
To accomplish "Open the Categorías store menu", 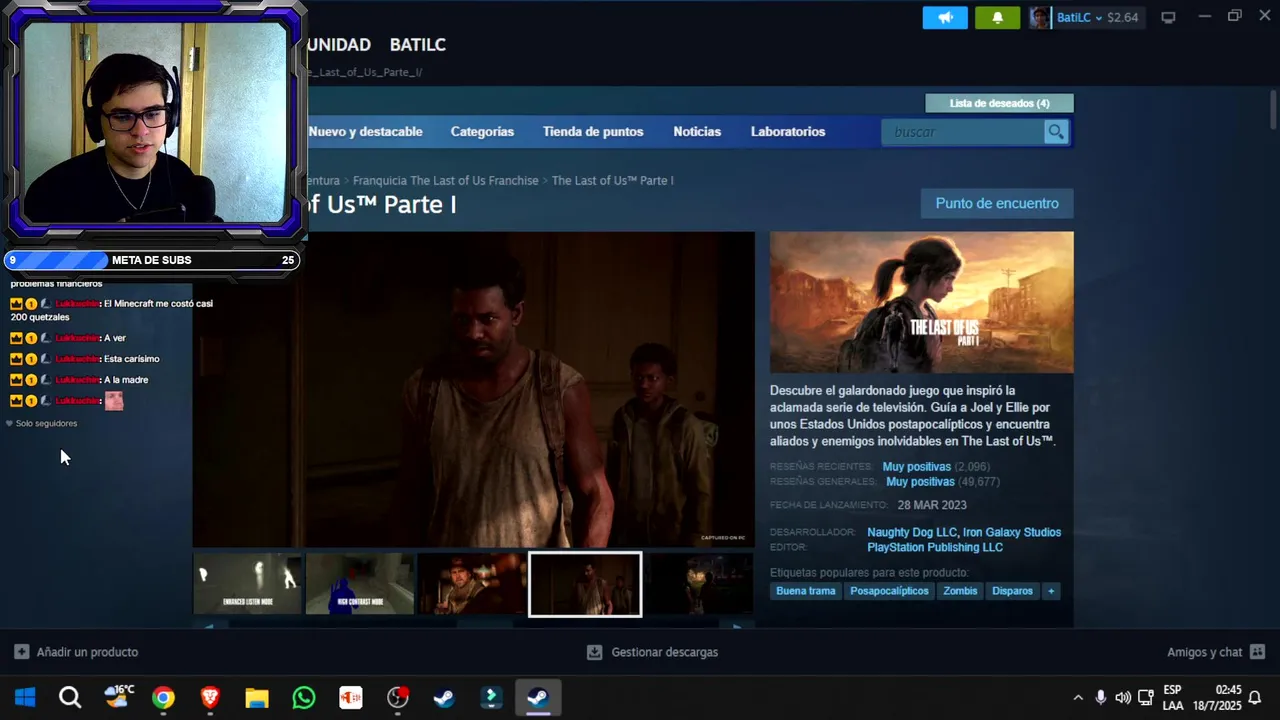I will (482, 132).
